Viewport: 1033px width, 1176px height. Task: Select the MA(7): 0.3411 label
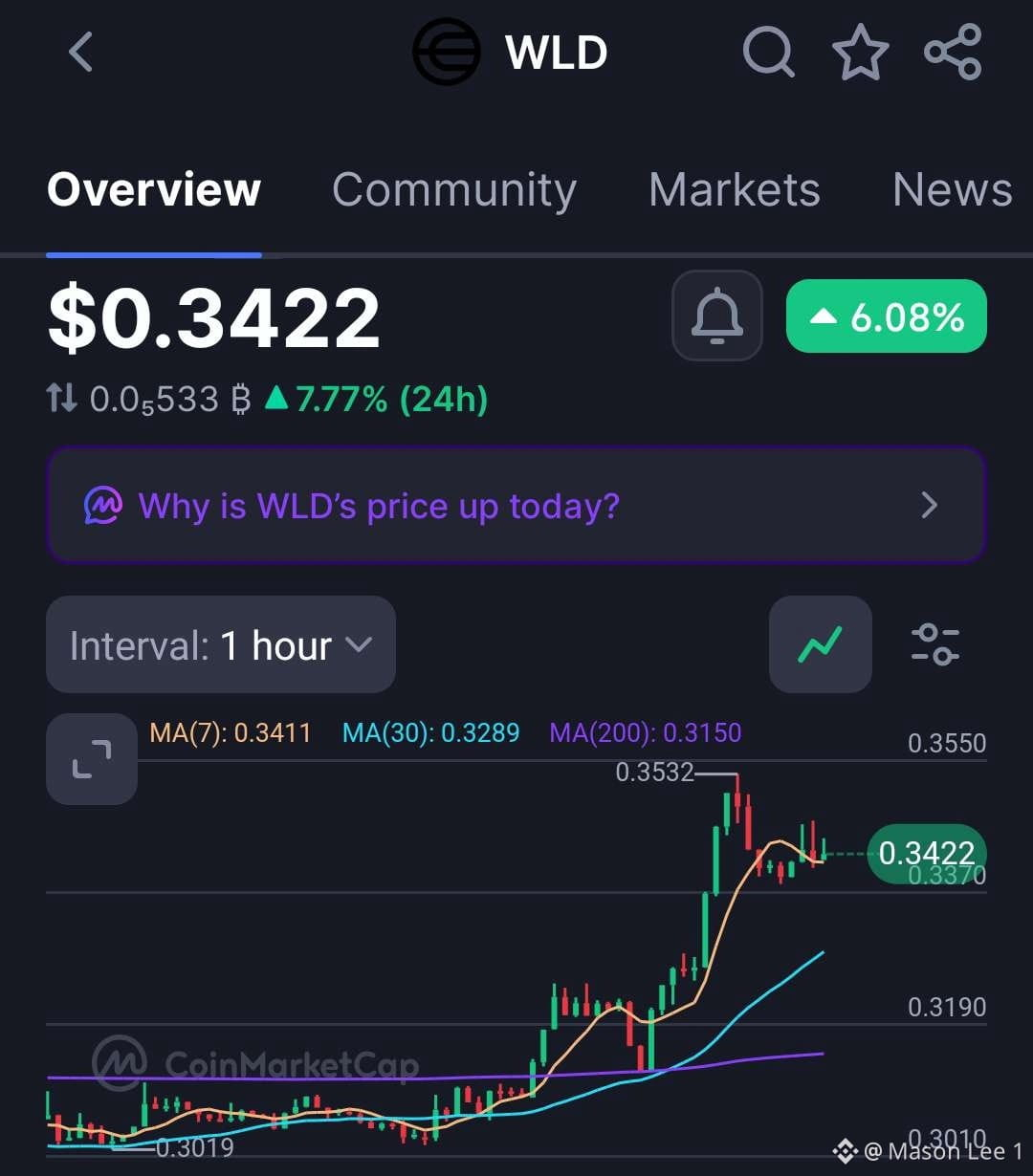click(231, 733)
